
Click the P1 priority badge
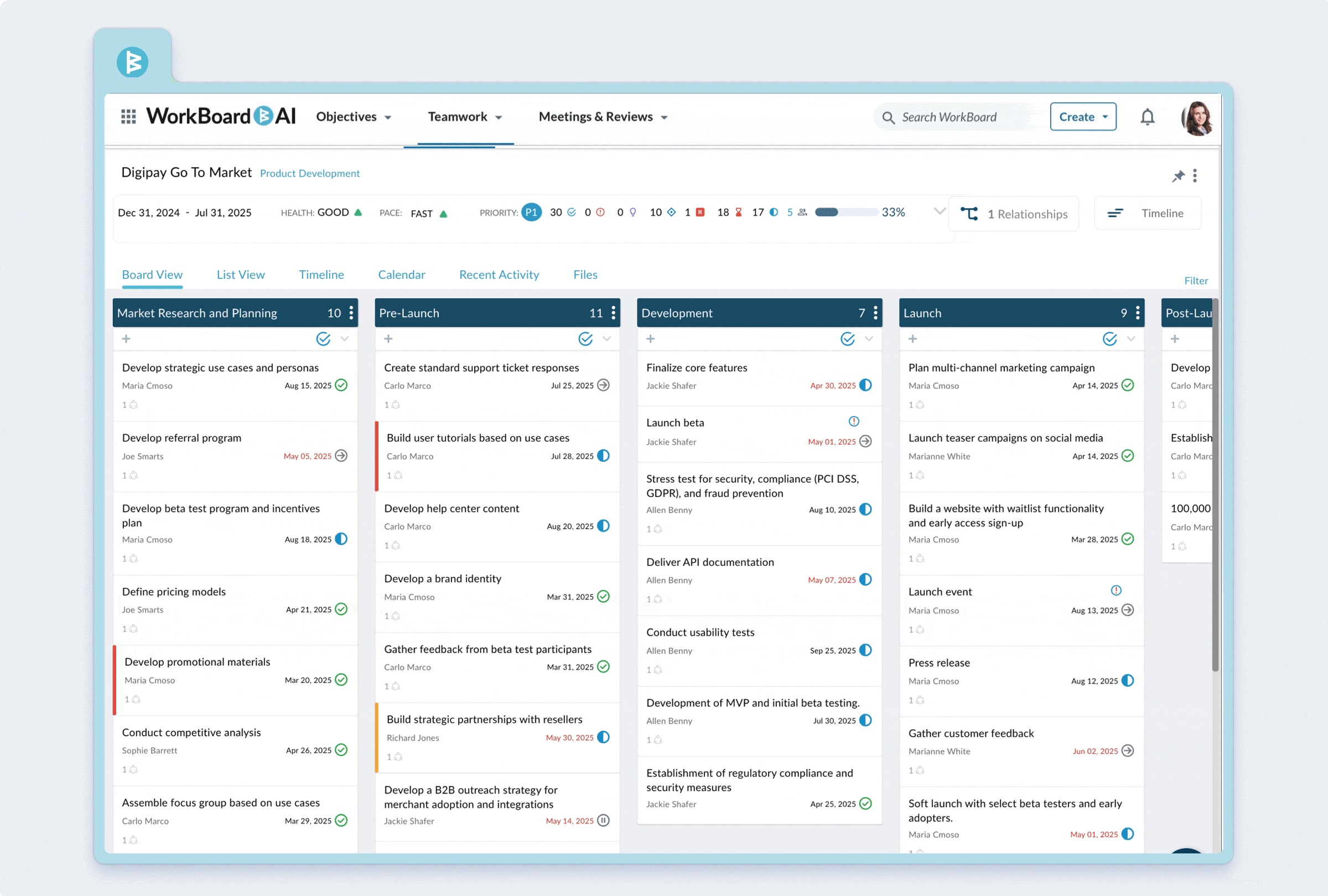click(531, 212)
